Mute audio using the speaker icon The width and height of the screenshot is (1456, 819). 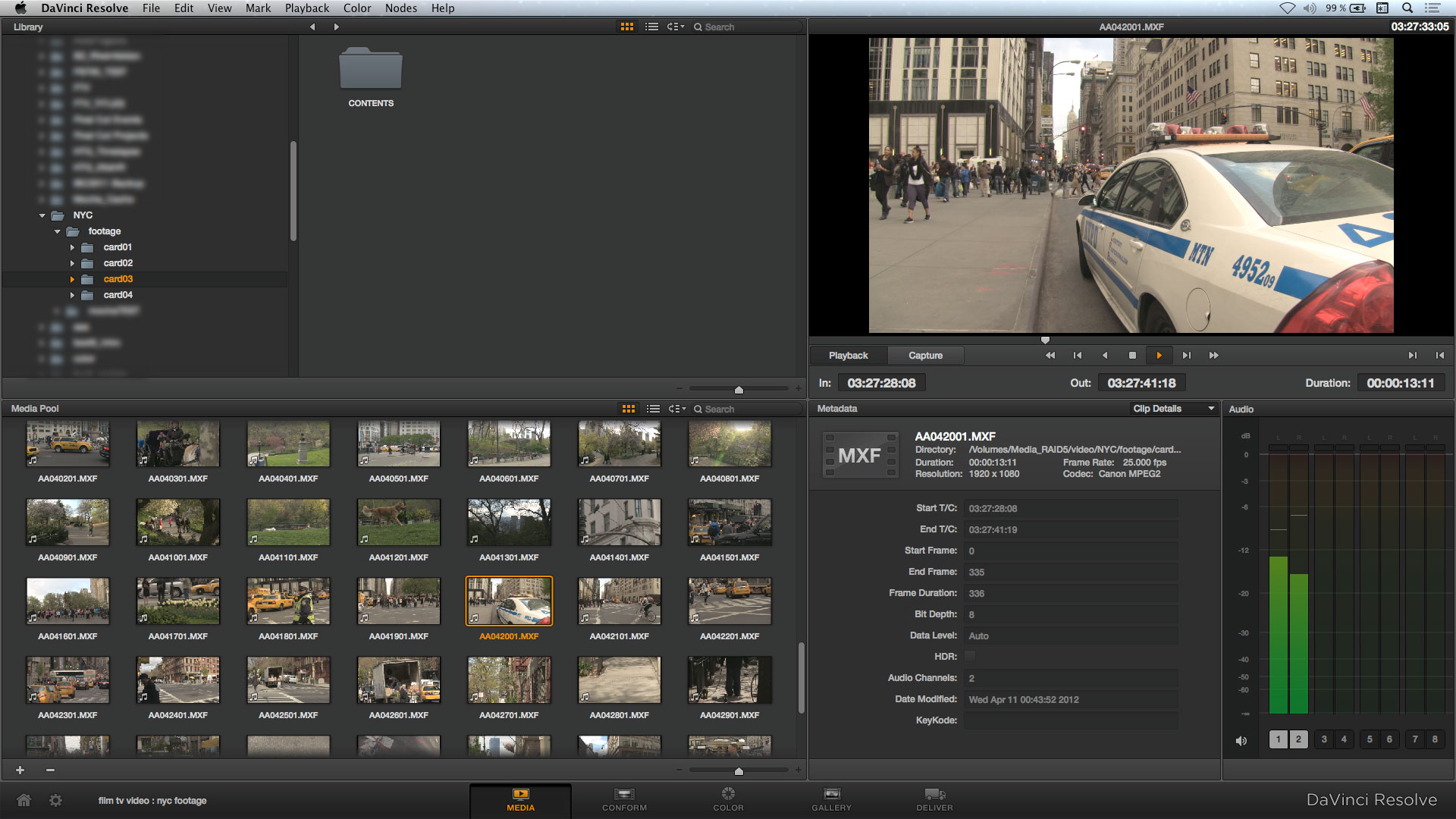point(1241,740)
